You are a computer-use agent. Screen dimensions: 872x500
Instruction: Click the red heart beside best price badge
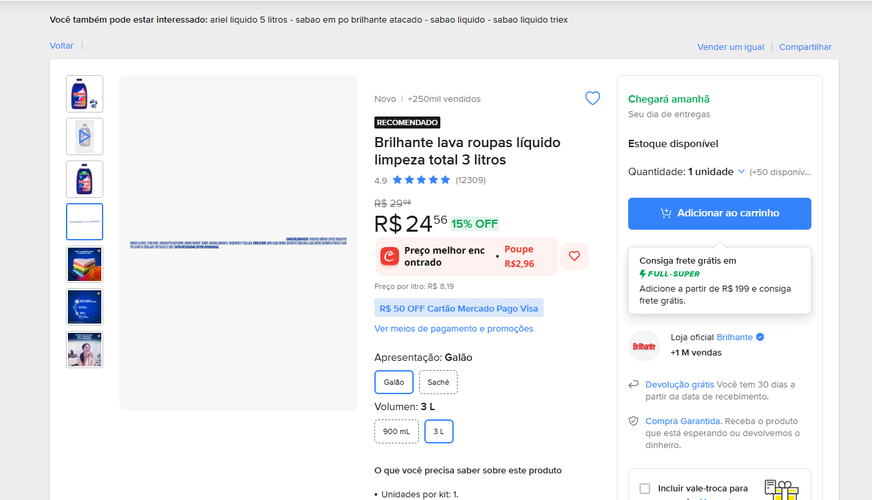tap(574, 256)
